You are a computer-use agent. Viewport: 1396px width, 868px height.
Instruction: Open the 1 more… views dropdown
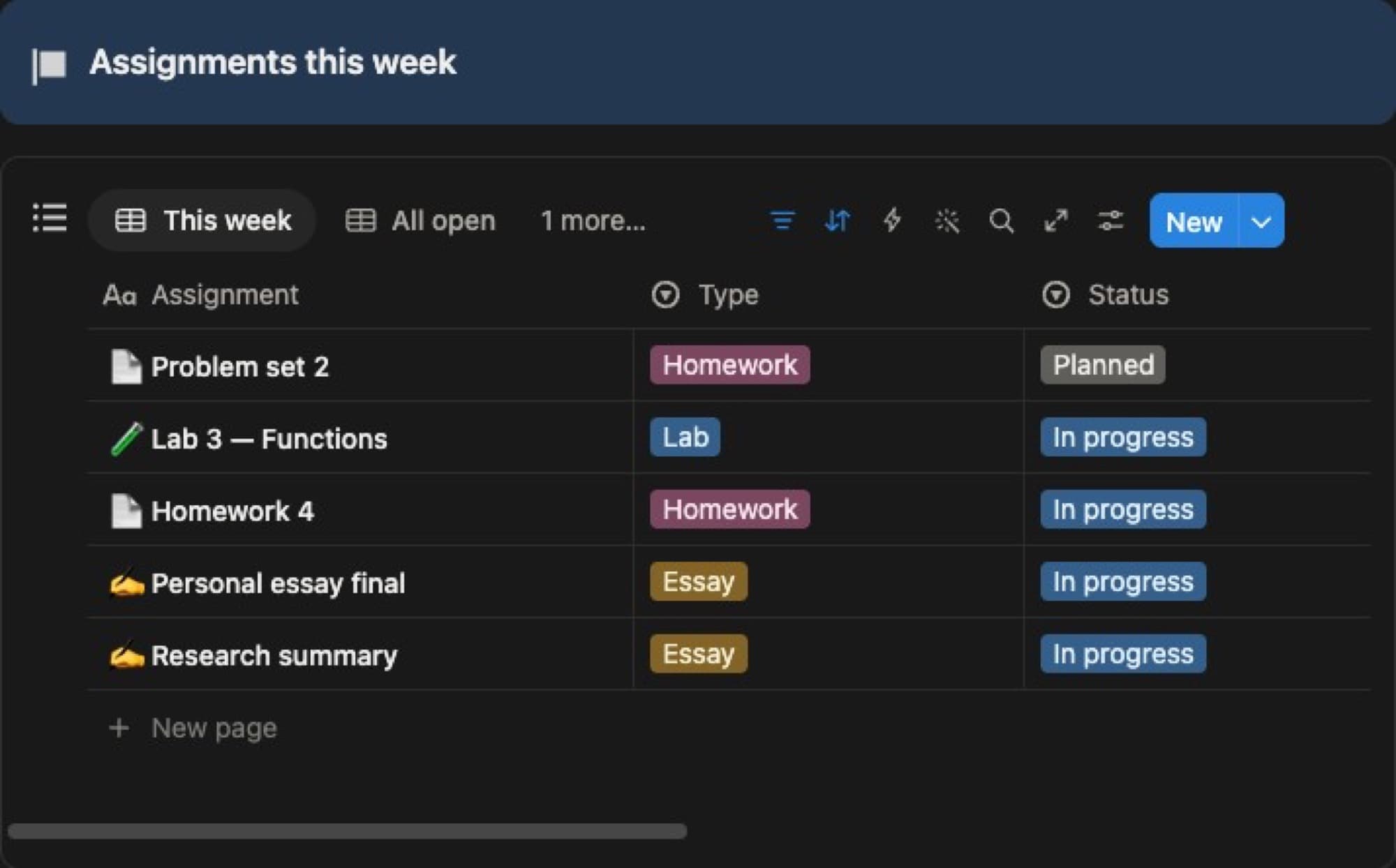tap(593, 220)
